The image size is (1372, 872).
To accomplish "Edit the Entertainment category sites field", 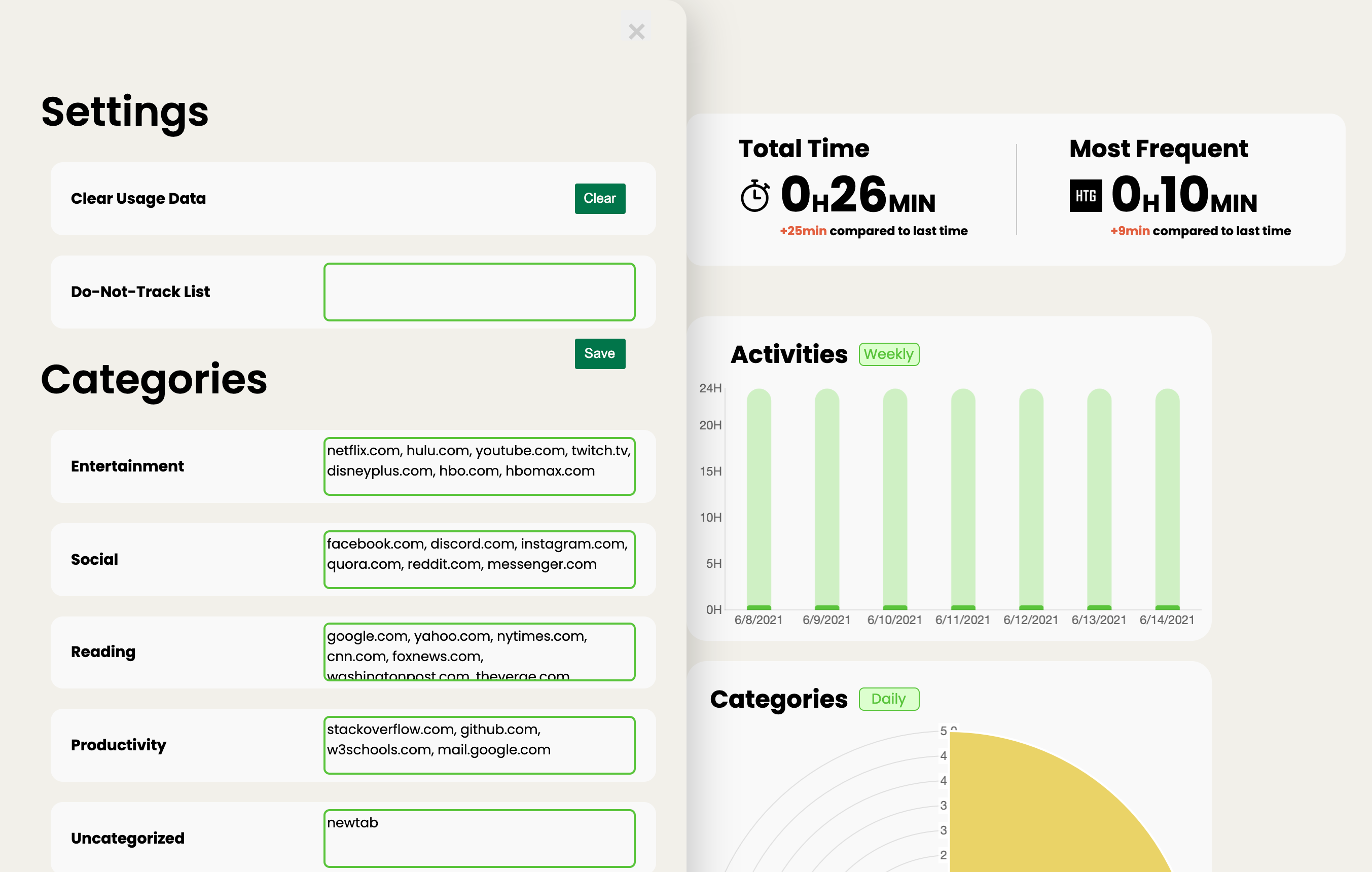I will click(x=479, y=466).
